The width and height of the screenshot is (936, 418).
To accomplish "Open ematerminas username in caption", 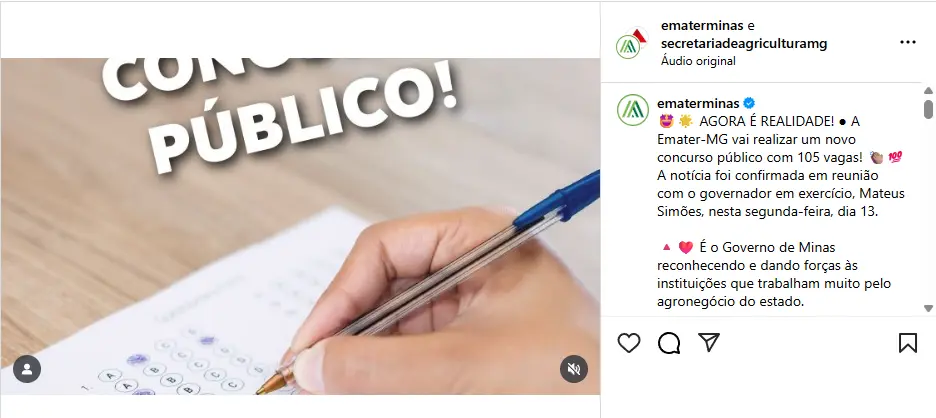I will (x=698, y=103).
